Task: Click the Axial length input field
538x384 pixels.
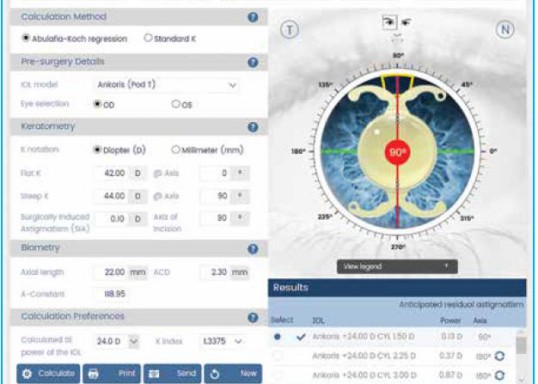Action: 111,272
